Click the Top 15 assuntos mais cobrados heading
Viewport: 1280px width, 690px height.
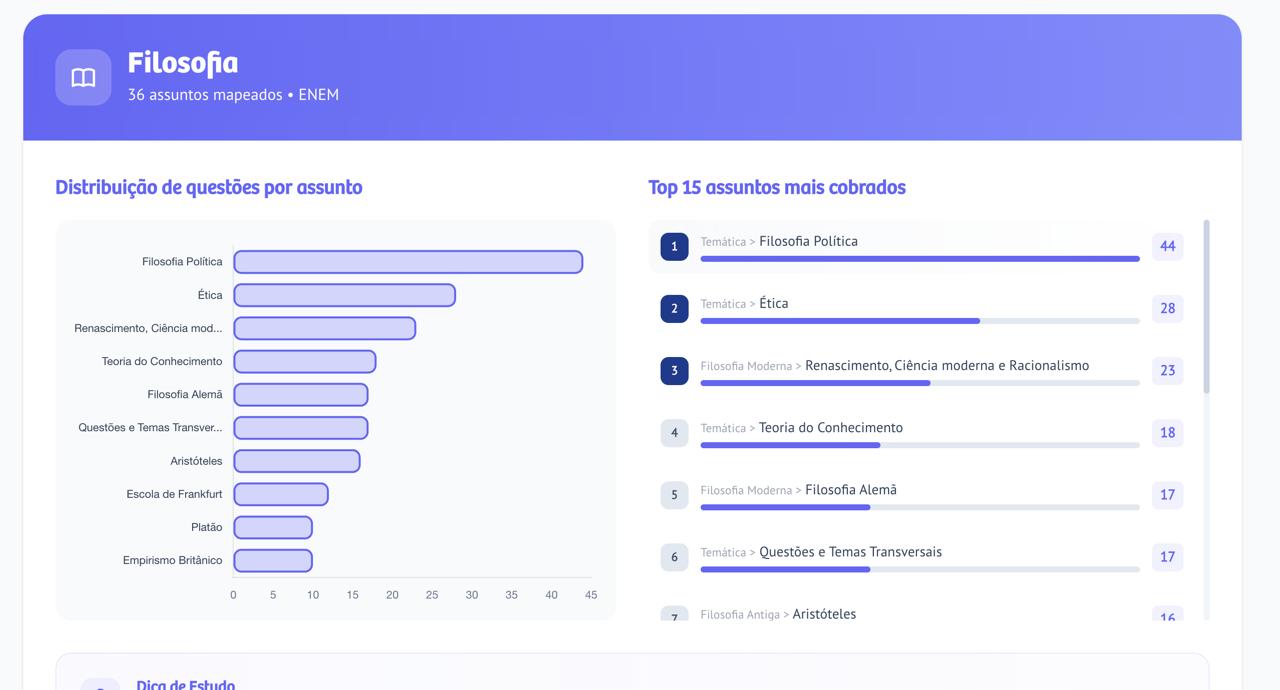coord(777,188)
